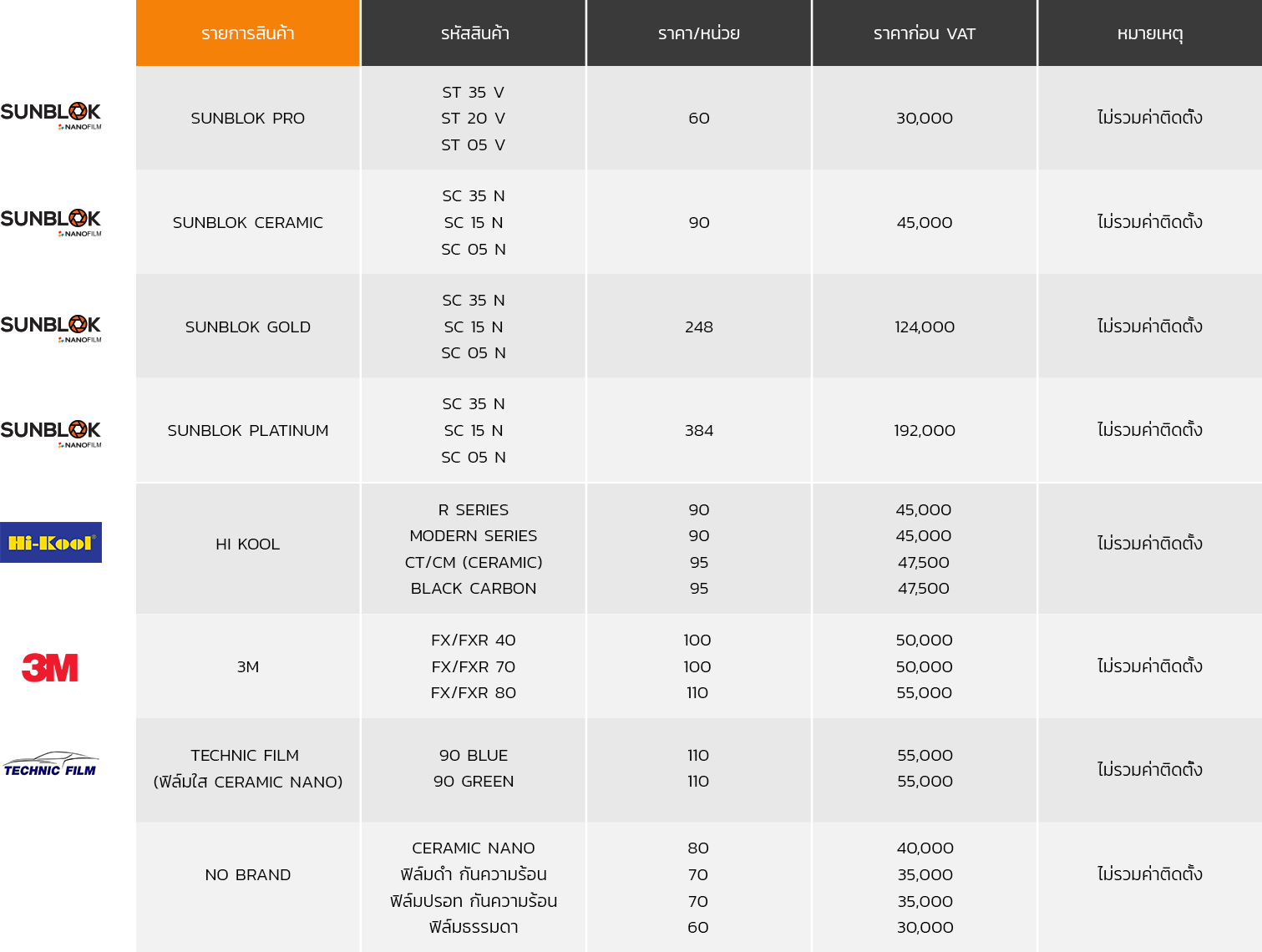
Task: Click ไม่รวมค่าติดตั้ง note in SUNBLOK PRO row
Action: coord(1150,117)
